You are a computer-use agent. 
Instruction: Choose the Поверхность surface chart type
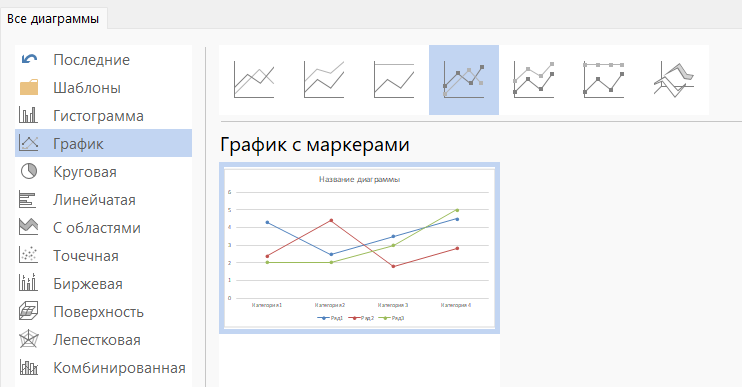[104, 311]
